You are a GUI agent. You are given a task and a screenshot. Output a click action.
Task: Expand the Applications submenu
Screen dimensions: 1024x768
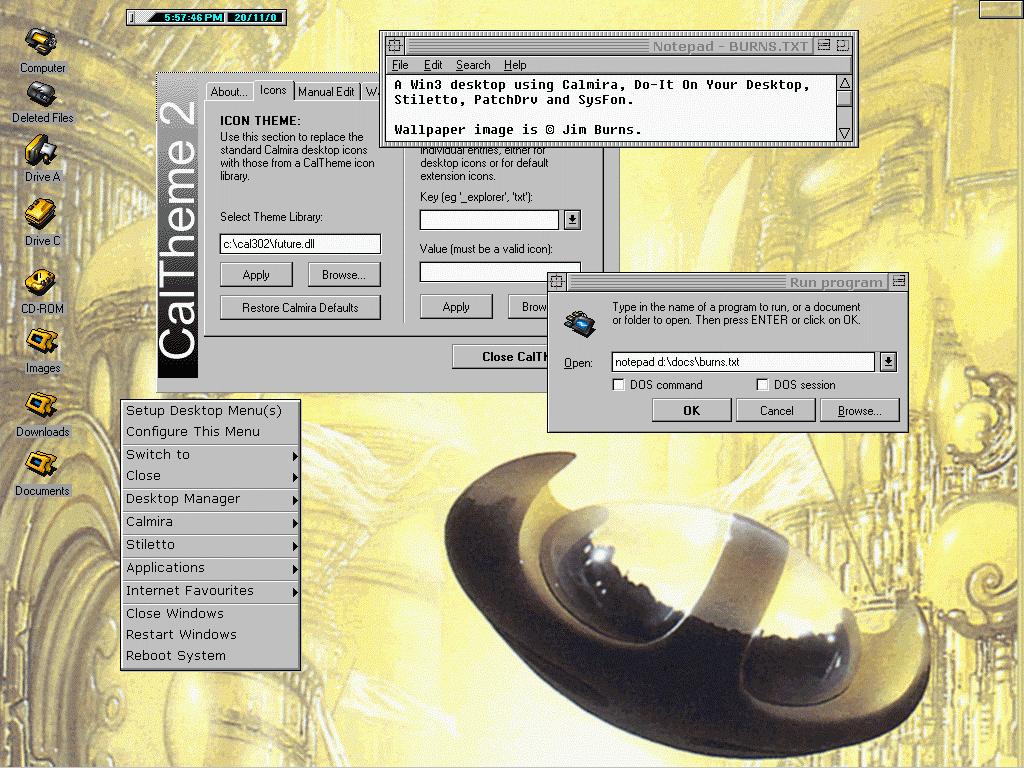click(210, 568)
